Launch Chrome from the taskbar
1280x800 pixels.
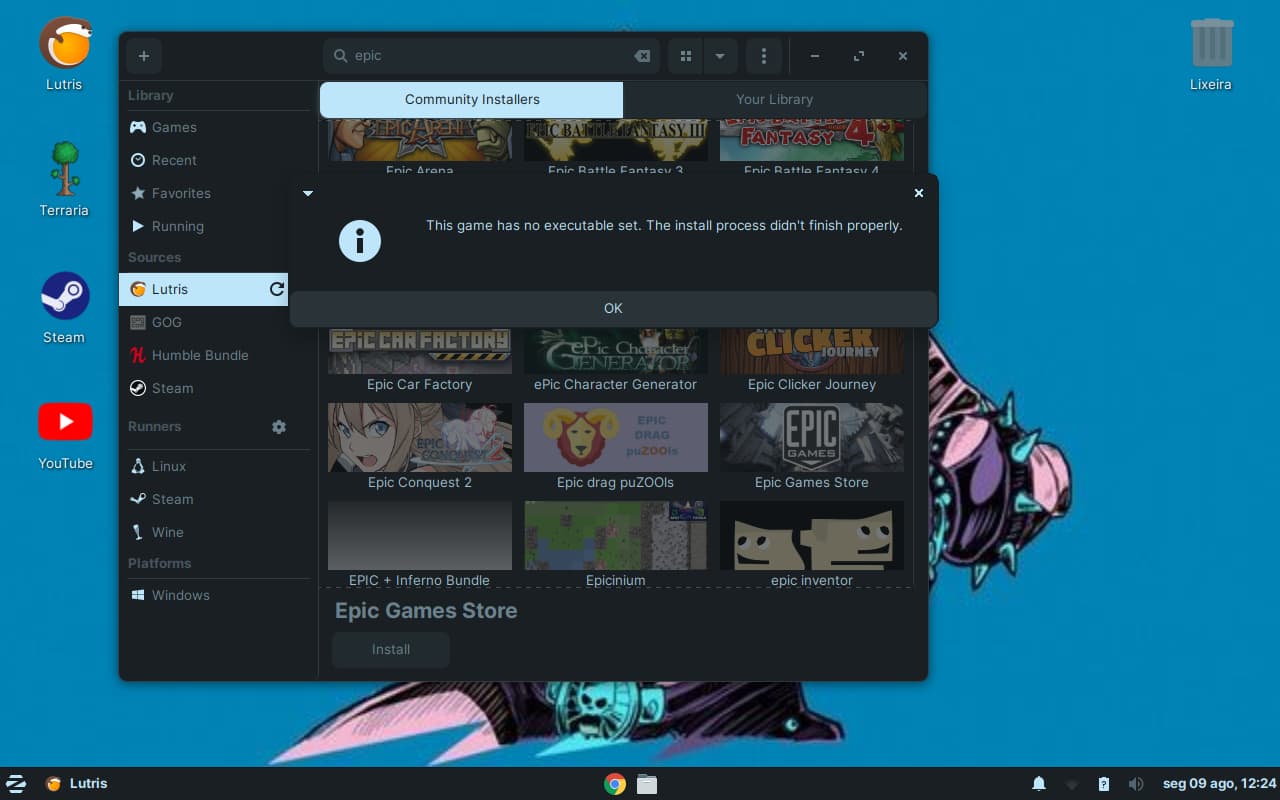615,784
